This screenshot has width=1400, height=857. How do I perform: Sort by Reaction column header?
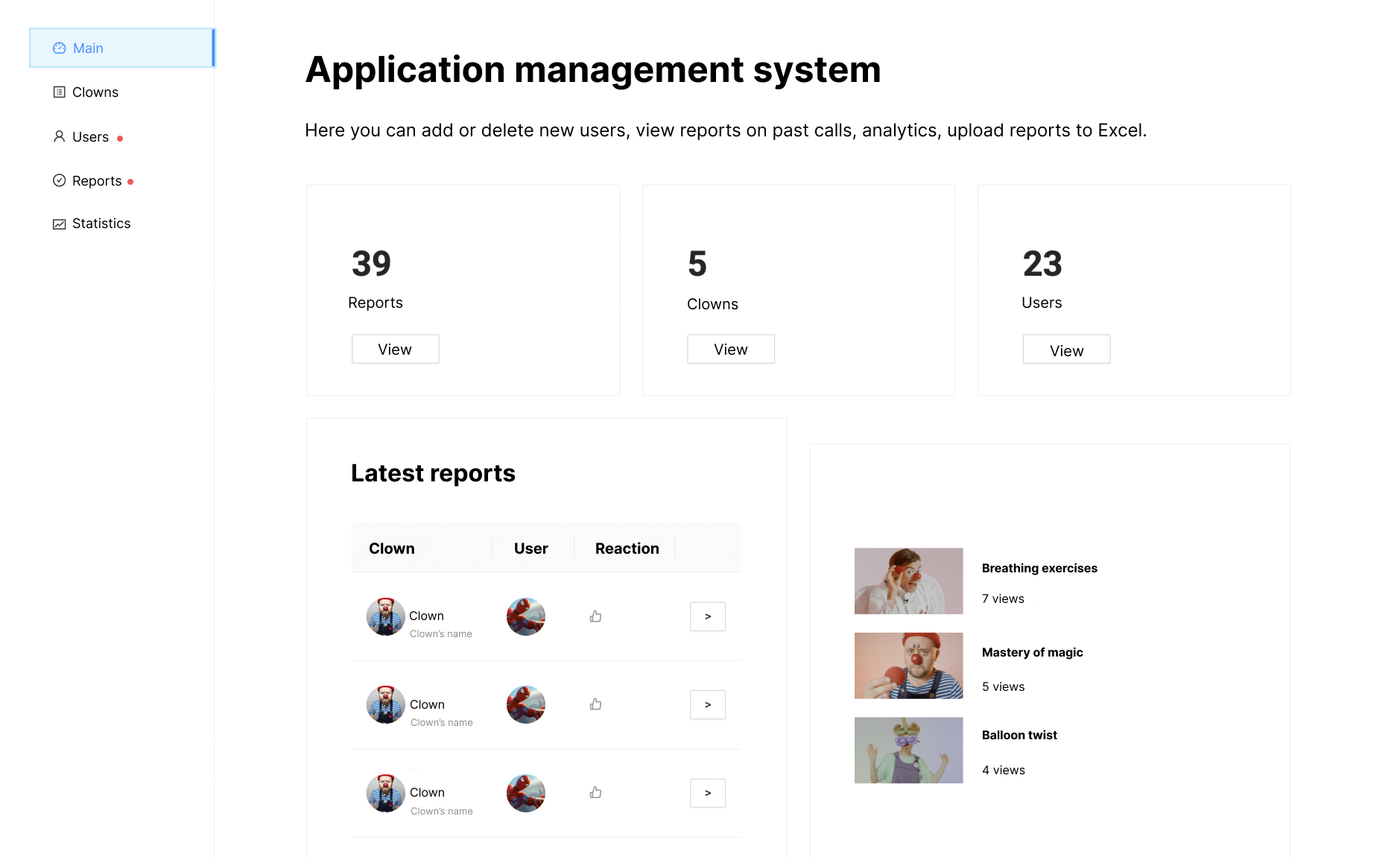627,548
